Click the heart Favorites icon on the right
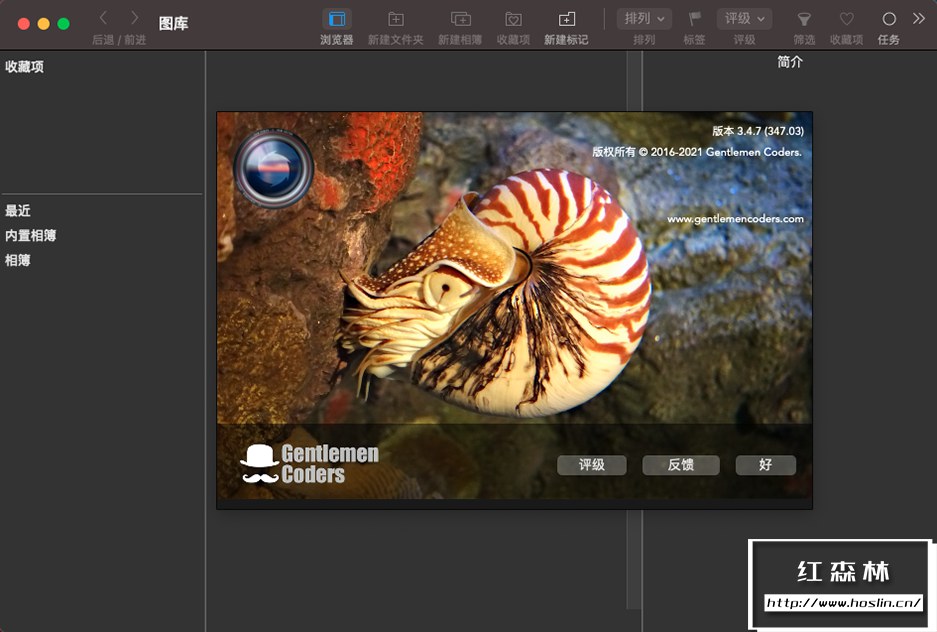 click(x=846, y=19)
